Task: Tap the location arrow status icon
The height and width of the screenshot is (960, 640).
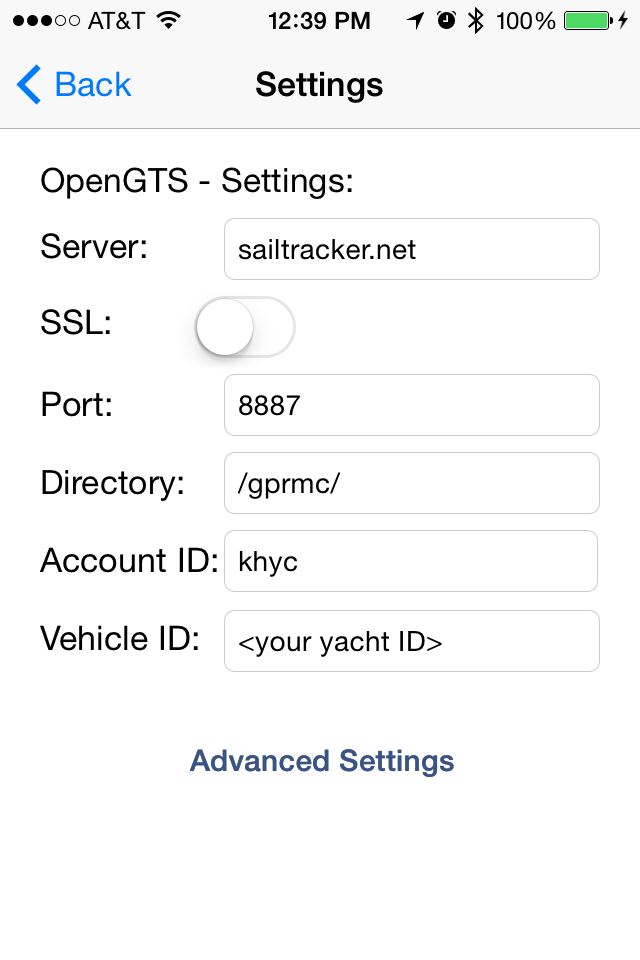Action: click(415, 21)
